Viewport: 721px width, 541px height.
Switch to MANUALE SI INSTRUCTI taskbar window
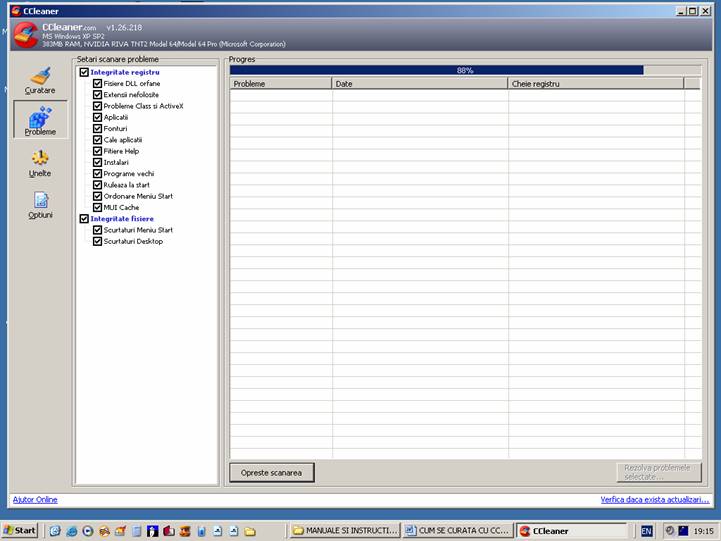point(345,530)
